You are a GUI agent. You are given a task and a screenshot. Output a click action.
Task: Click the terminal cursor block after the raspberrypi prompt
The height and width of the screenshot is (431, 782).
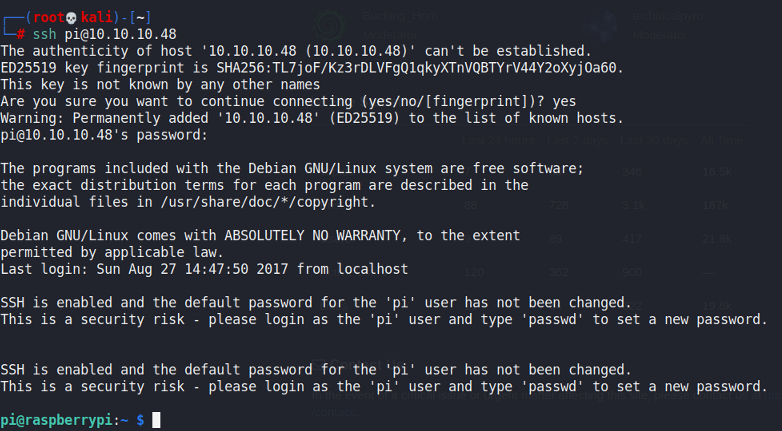click(x=156, y=420)
